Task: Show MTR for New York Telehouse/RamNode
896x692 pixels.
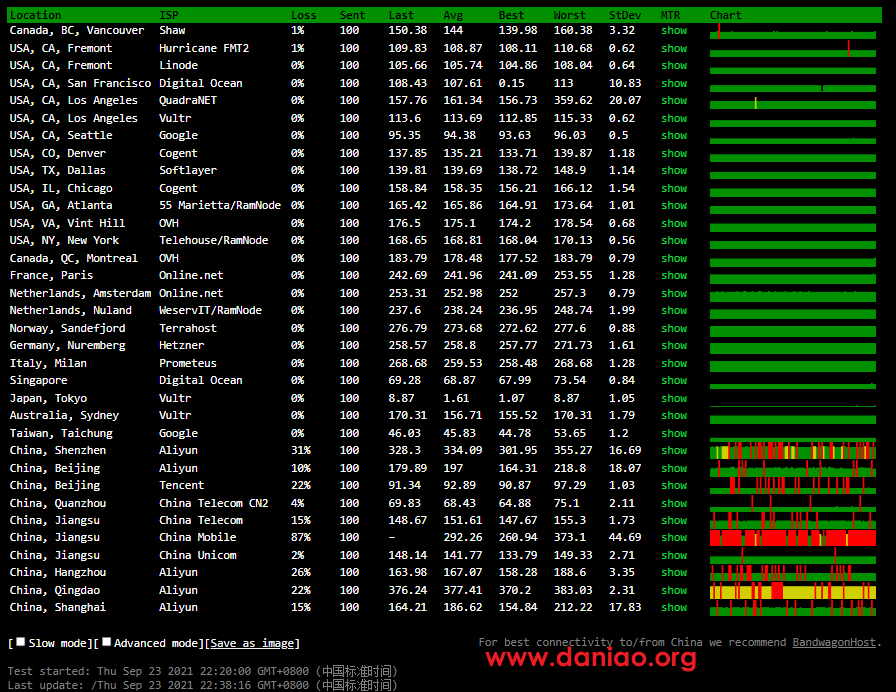Action: coord(674,240)
